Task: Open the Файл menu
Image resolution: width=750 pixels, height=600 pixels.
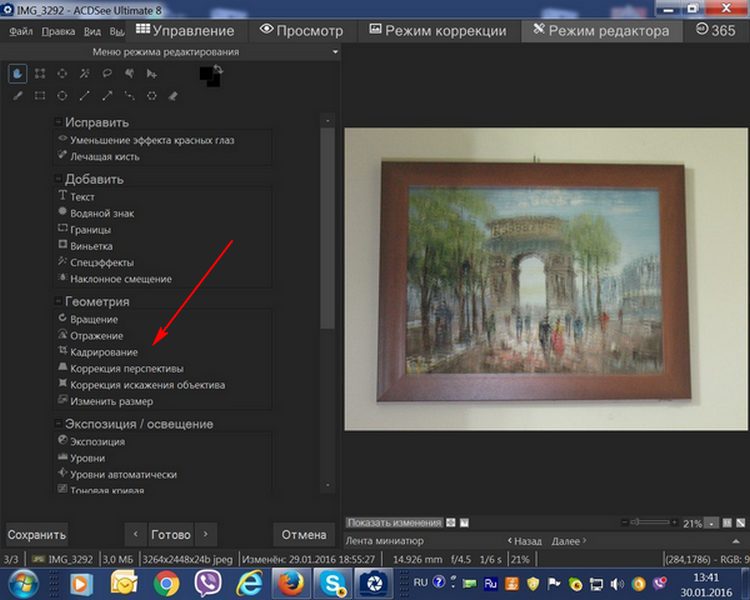Action: 21,32
